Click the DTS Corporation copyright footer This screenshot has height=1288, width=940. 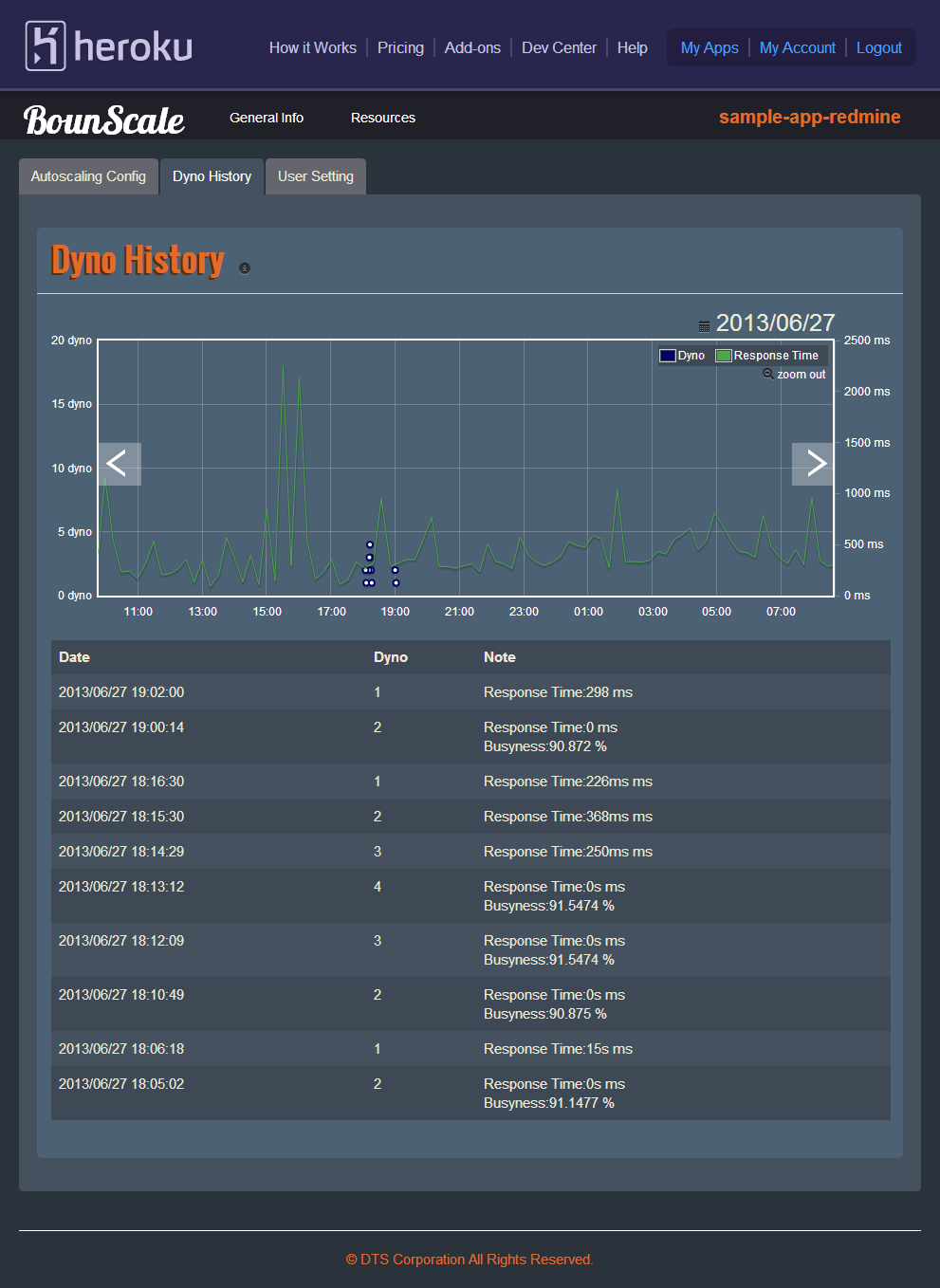pyautogui.click(x=470, y=1260)
